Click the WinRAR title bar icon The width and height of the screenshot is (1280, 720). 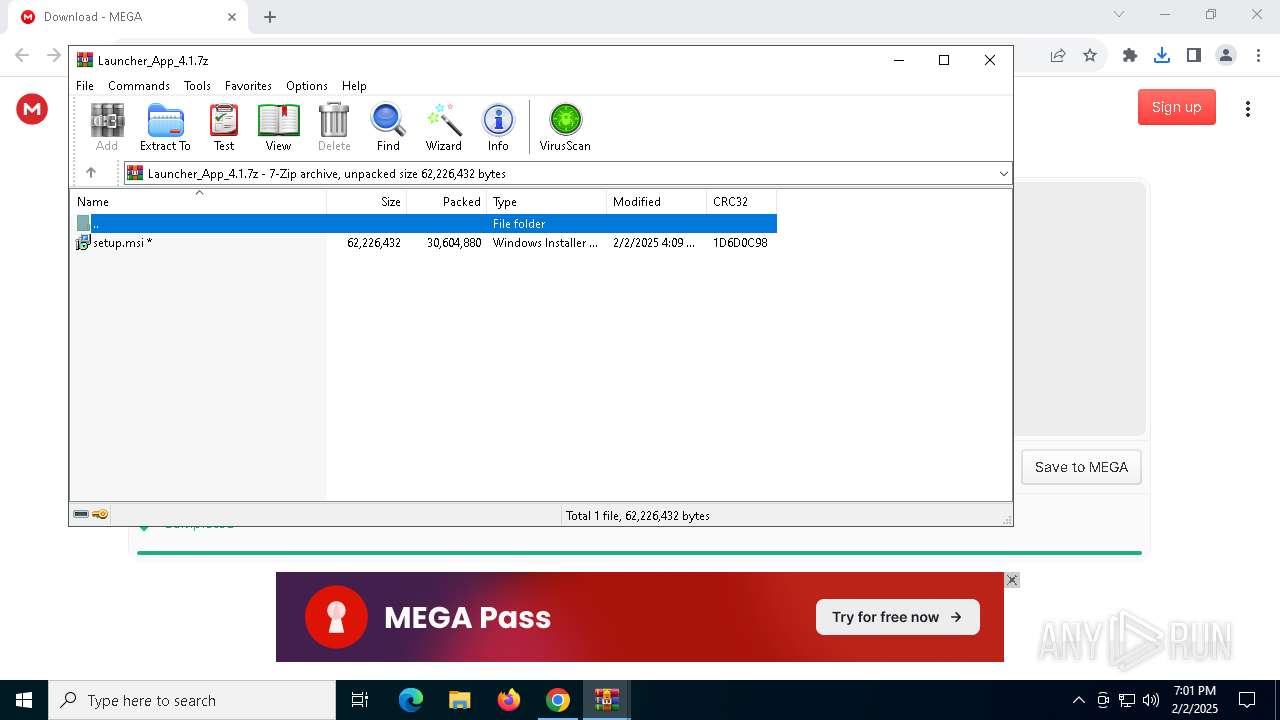(x=85, y=60)
